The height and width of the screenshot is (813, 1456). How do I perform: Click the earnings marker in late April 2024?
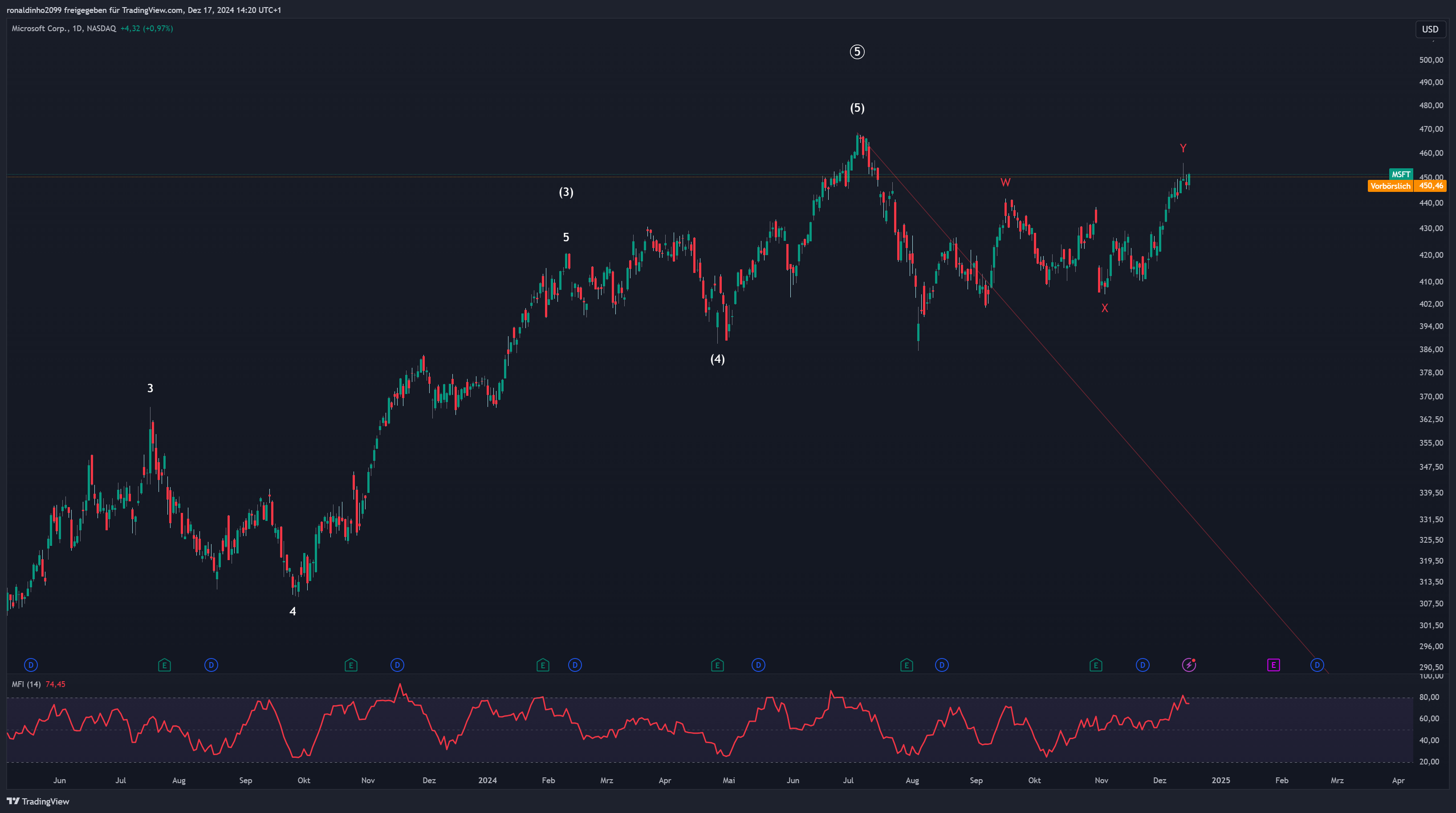[717, 665]
